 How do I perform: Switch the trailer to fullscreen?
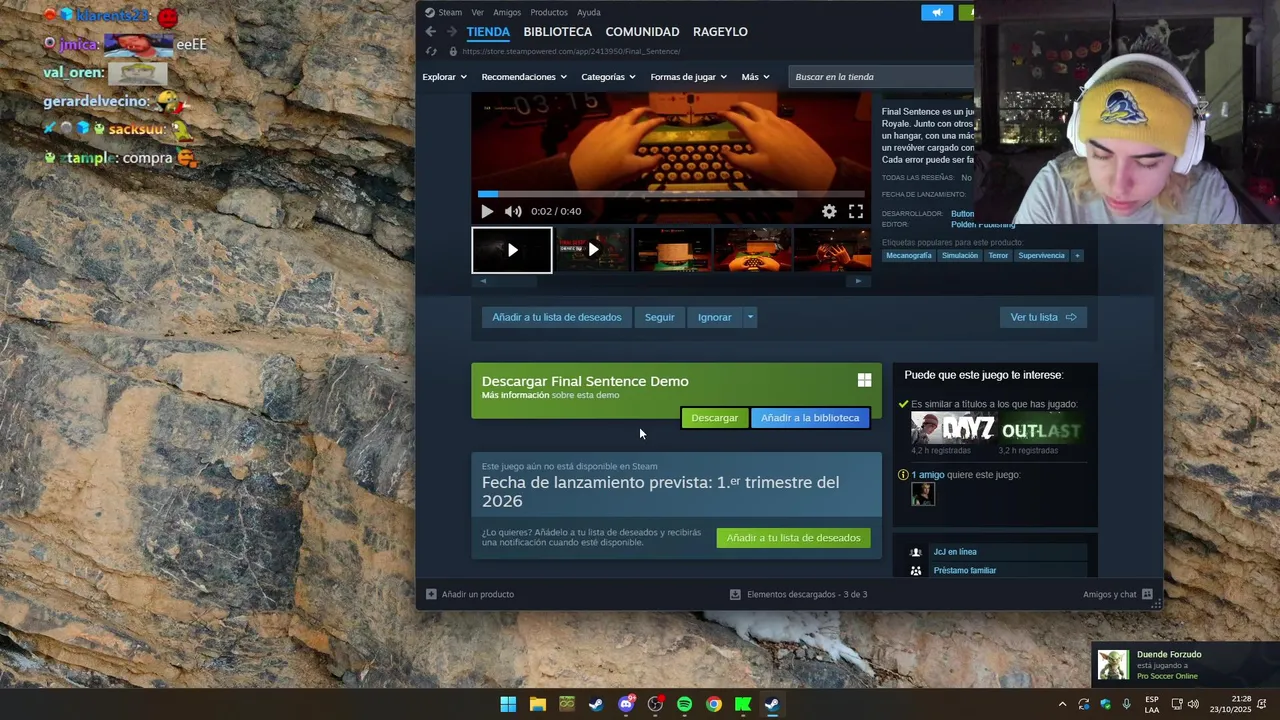(x=856, y=211)
